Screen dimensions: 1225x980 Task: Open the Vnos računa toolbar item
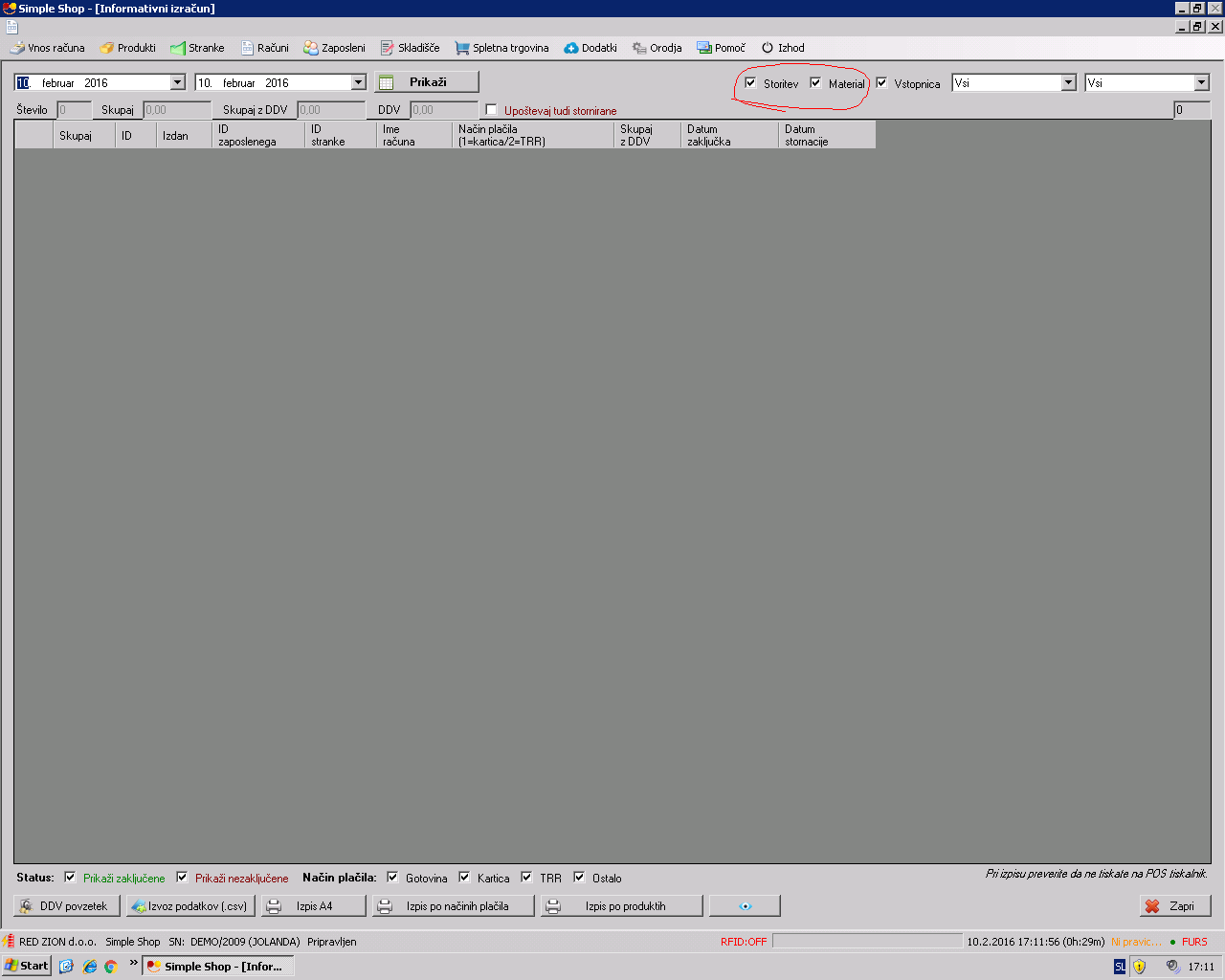click(47, 48)
